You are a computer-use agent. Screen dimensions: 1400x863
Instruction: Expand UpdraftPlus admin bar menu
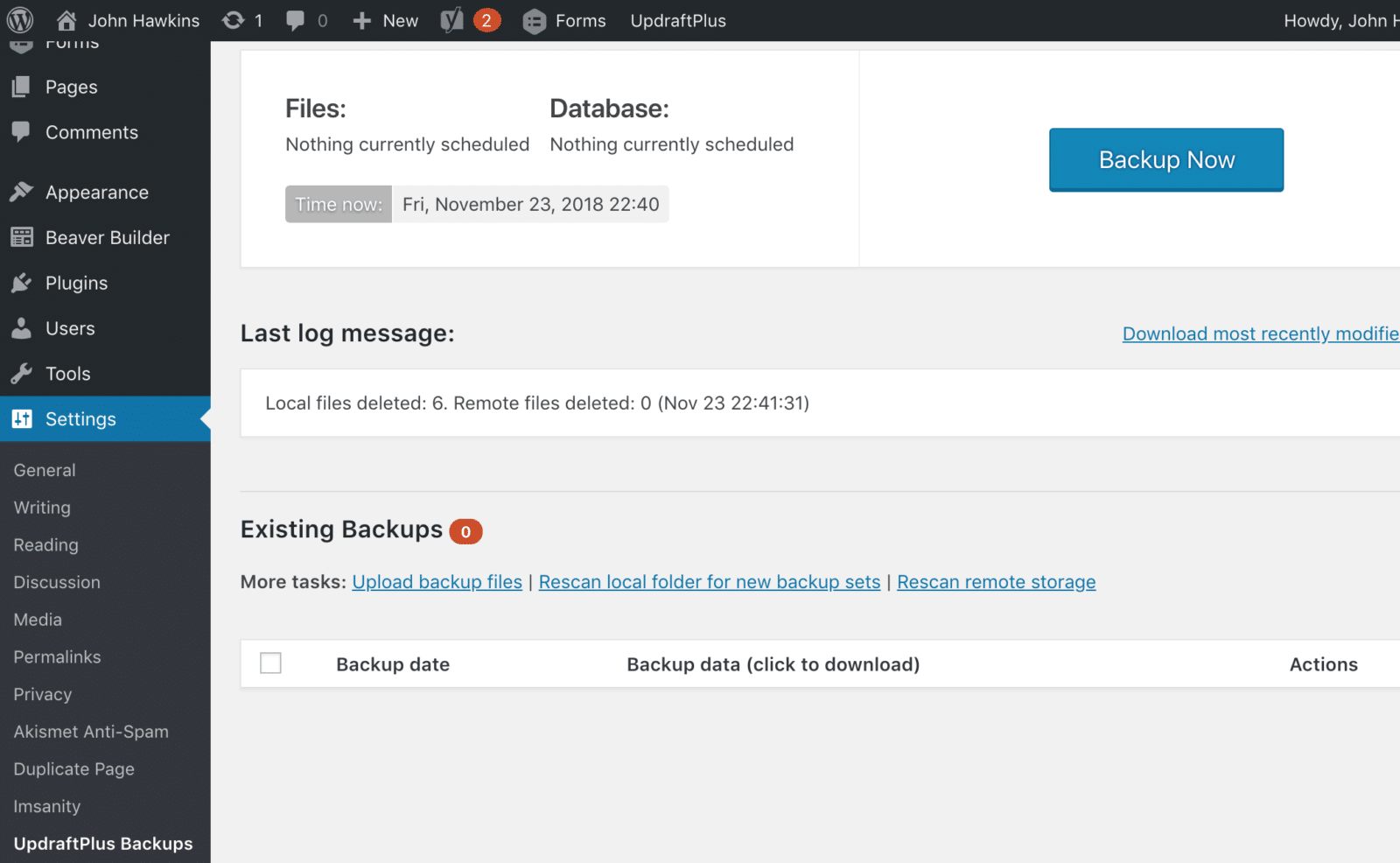pos(678,20)
